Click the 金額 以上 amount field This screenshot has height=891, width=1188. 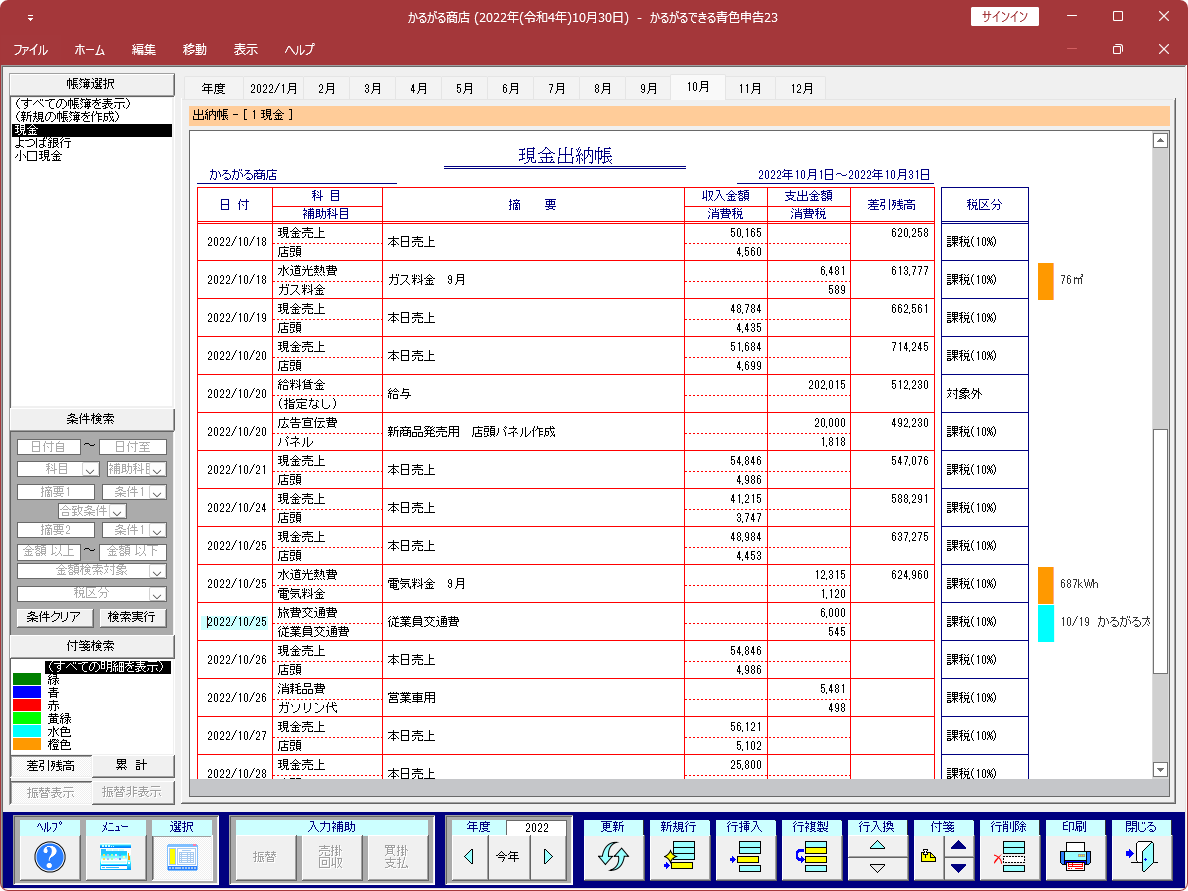[48, 551]
